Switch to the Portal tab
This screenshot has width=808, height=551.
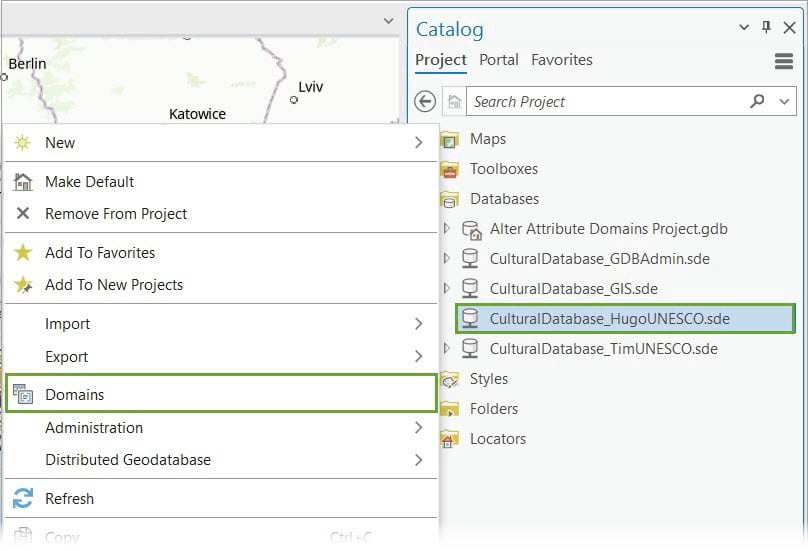click(x=498, y=60)
